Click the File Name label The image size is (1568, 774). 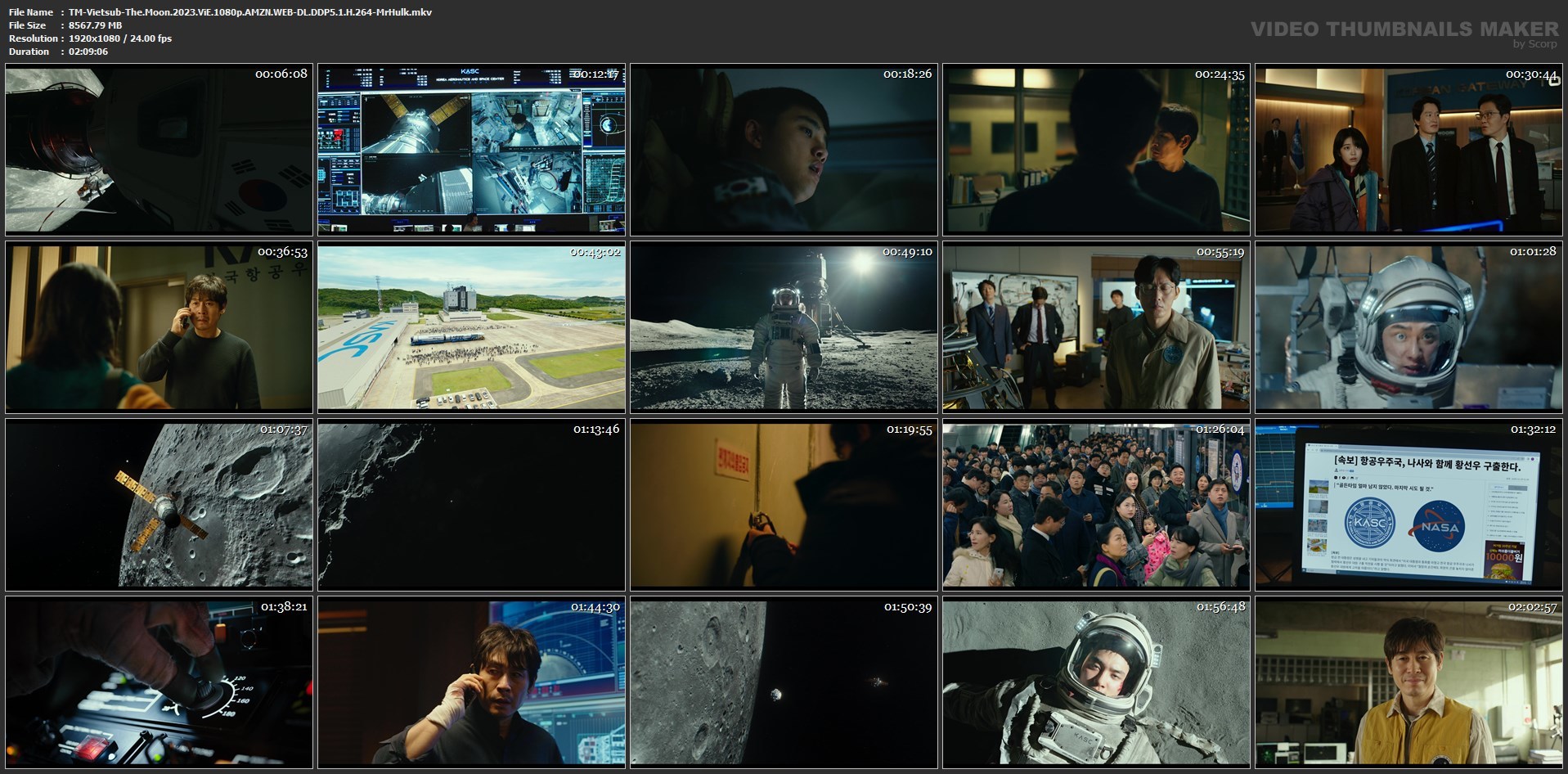(x=31, y=12)
